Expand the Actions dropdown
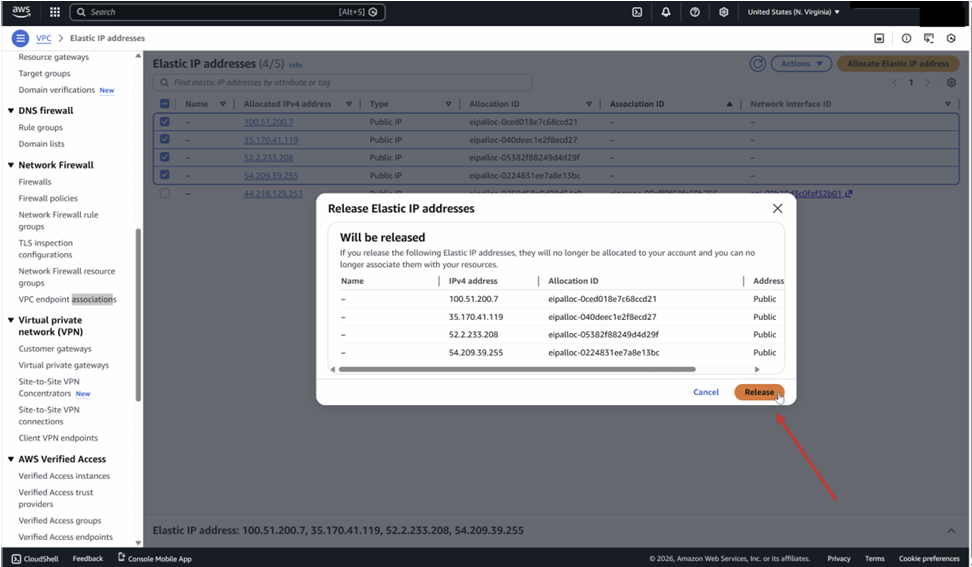The height and width of the screenshot is (567, 972). point(803,63)
